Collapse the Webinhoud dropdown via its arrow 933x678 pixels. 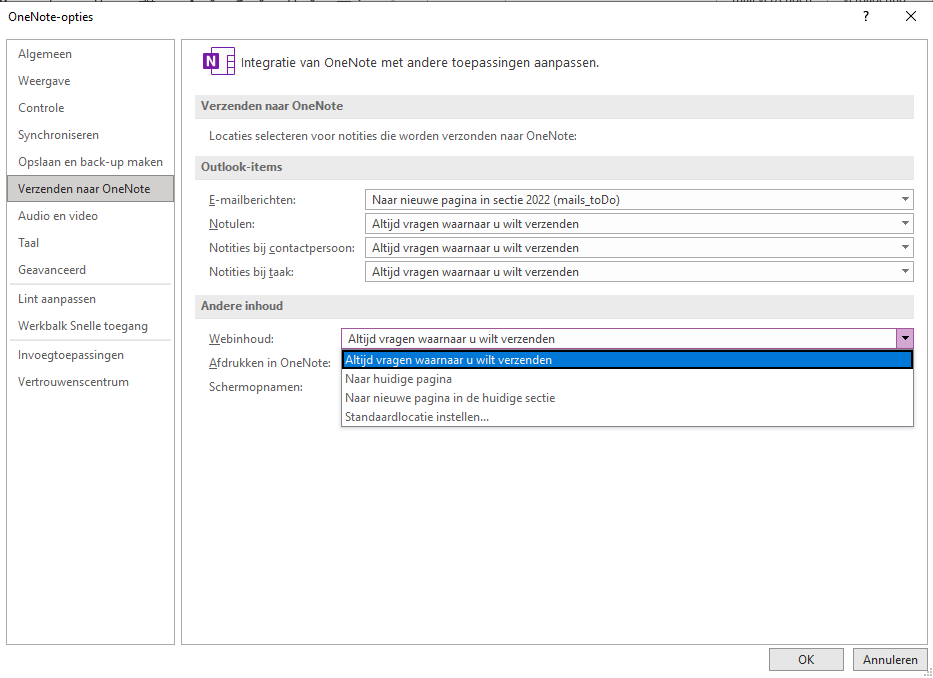click(x=904, y=339)
